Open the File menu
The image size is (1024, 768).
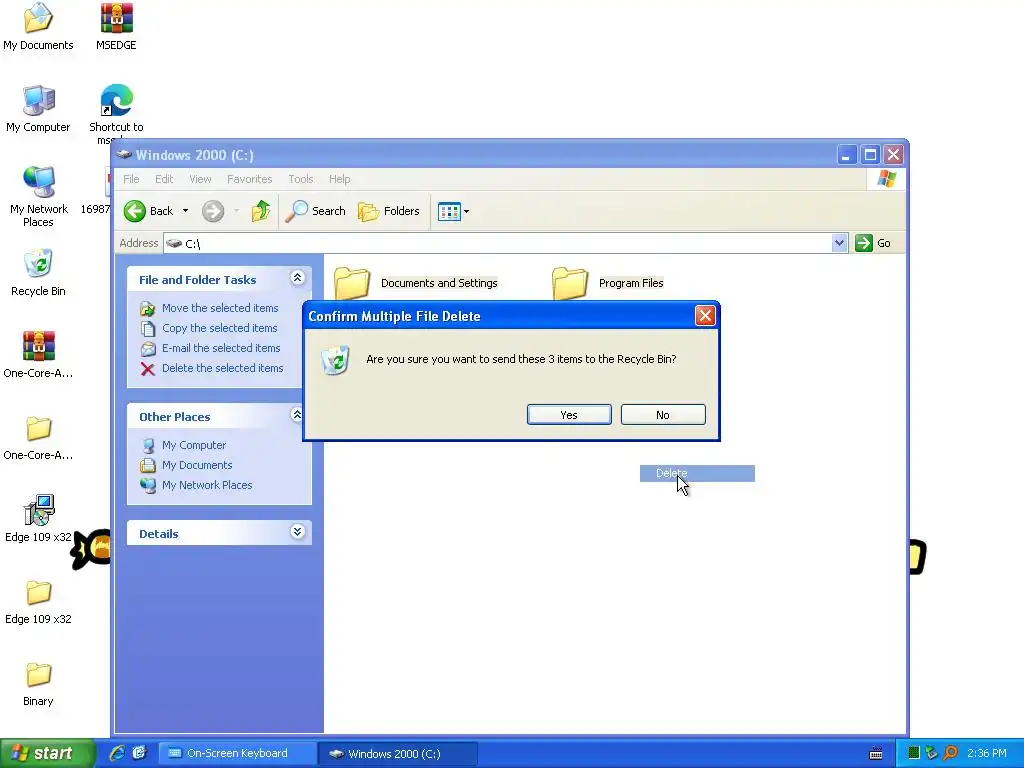pos(131,179)
